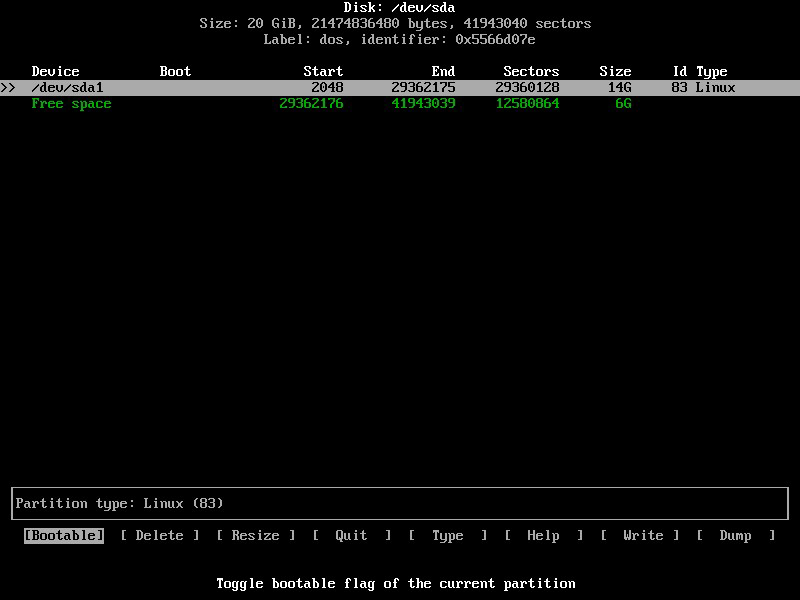Select the Bootable menu option
Viewport: 800px width, 600px height.
click(64, 536)
